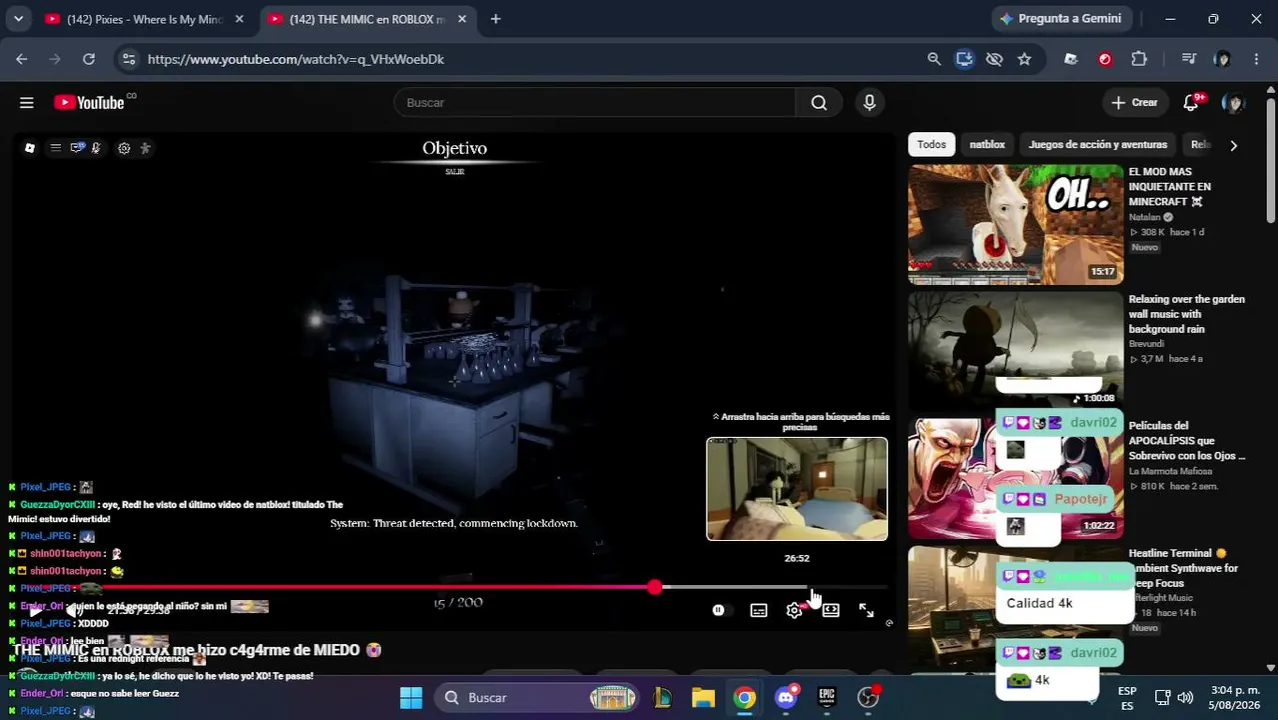Open the volume control in the system tray

tap(1185, 697)
